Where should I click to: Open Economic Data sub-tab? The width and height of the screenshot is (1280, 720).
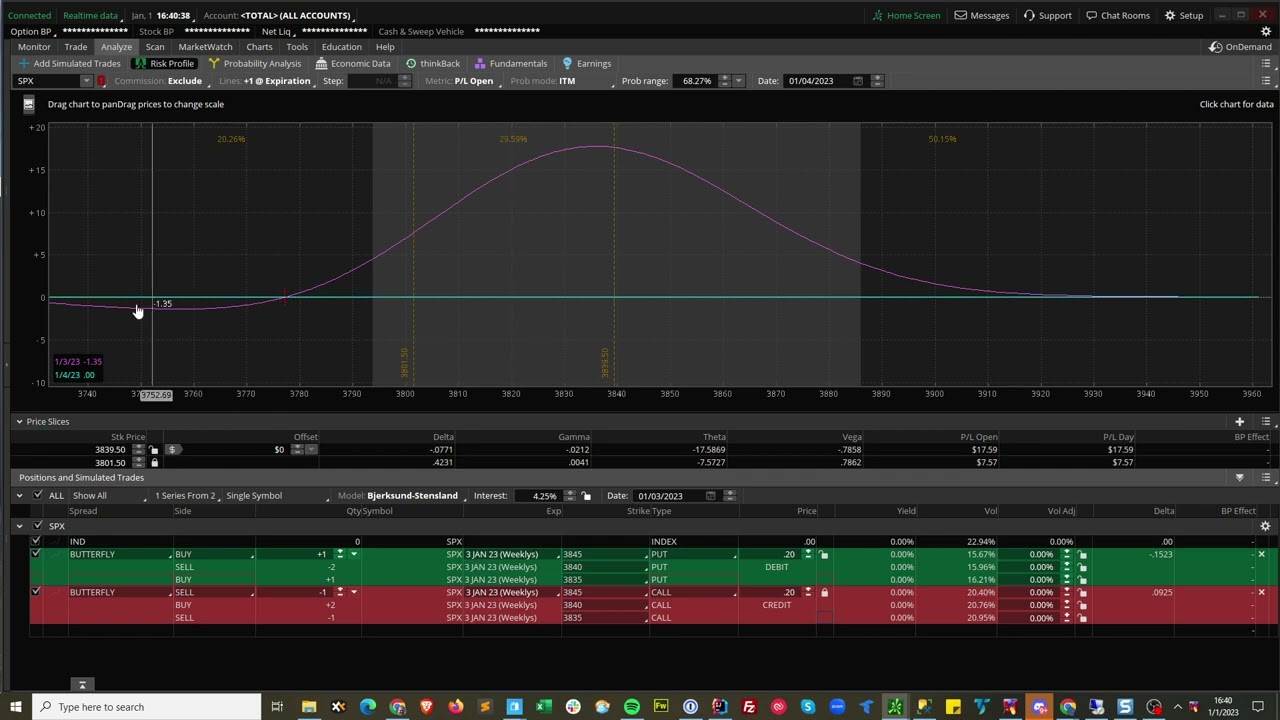pos(353,63)
